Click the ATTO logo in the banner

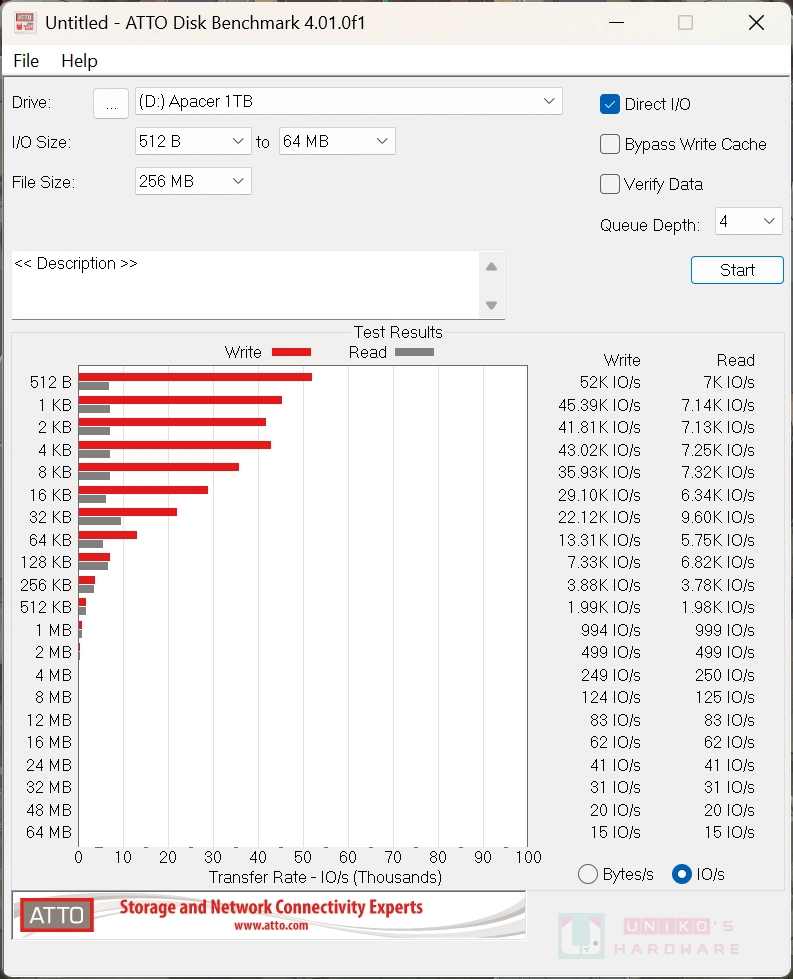pos(57,914)
